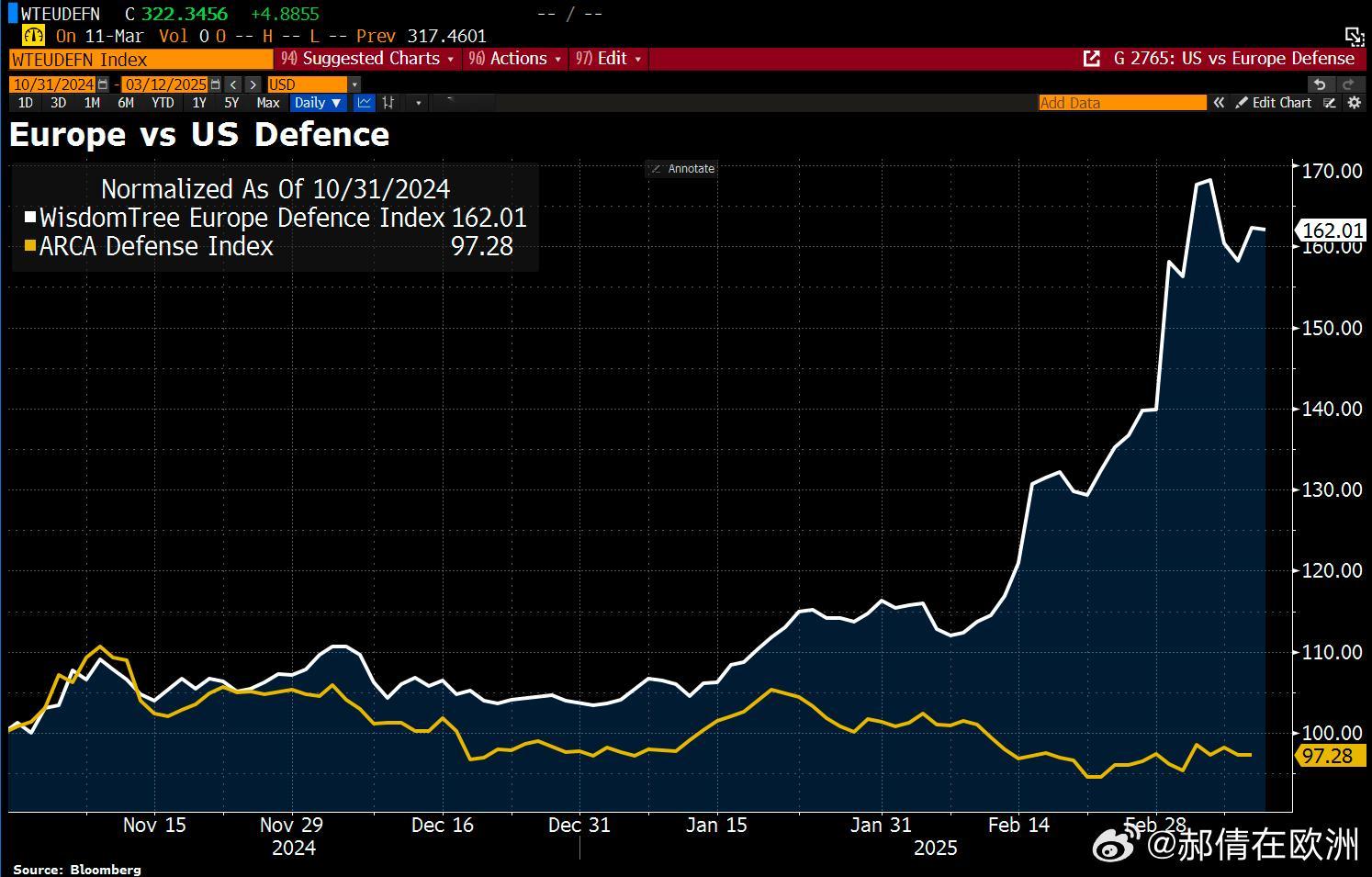1372x877 pixels.
Task: Click the yellow gauge icon beside On 11-Mar
Action: pos(33,36)
